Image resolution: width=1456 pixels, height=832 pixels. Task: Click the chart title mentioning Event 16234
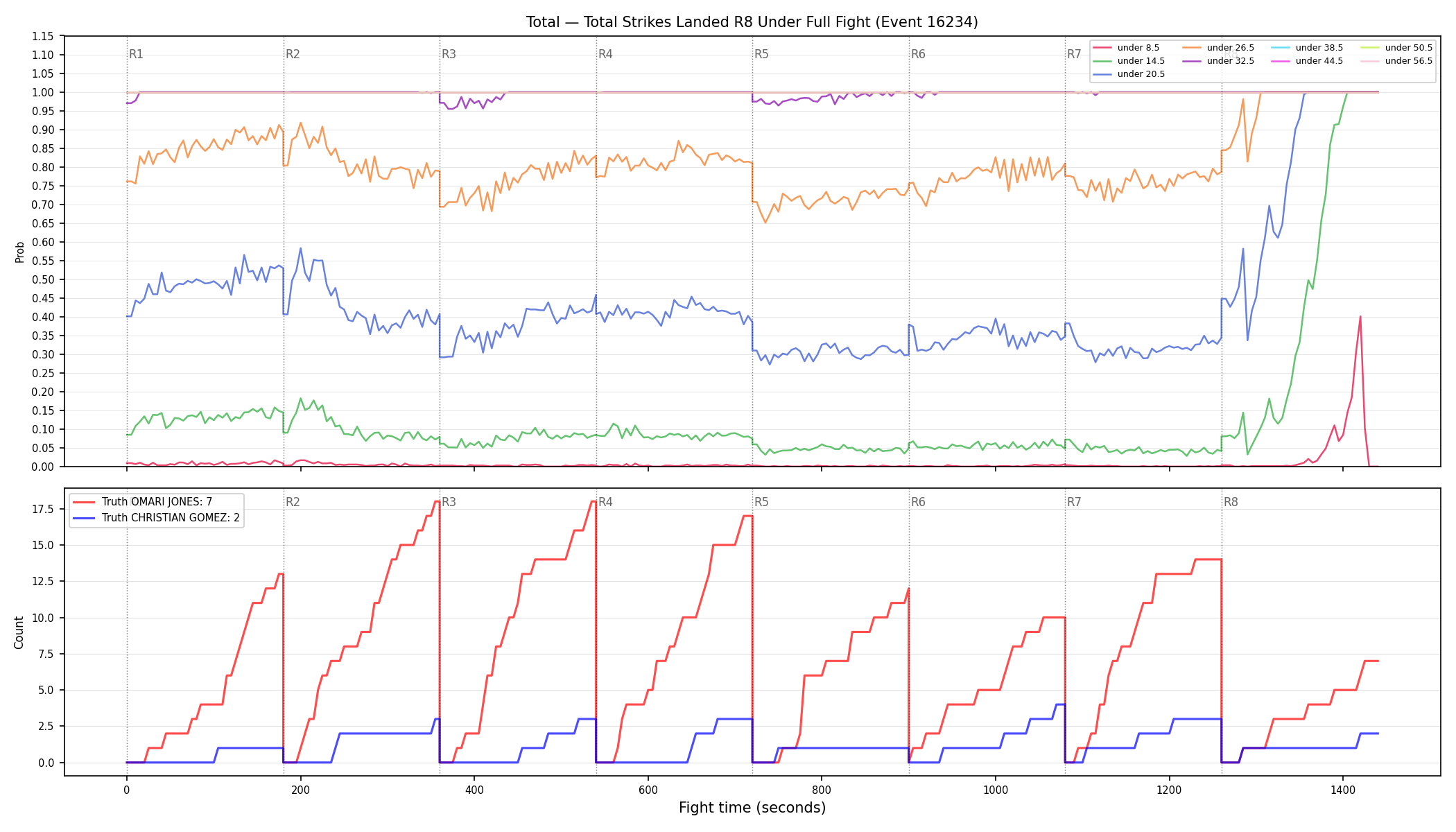(x=752, y=22)
